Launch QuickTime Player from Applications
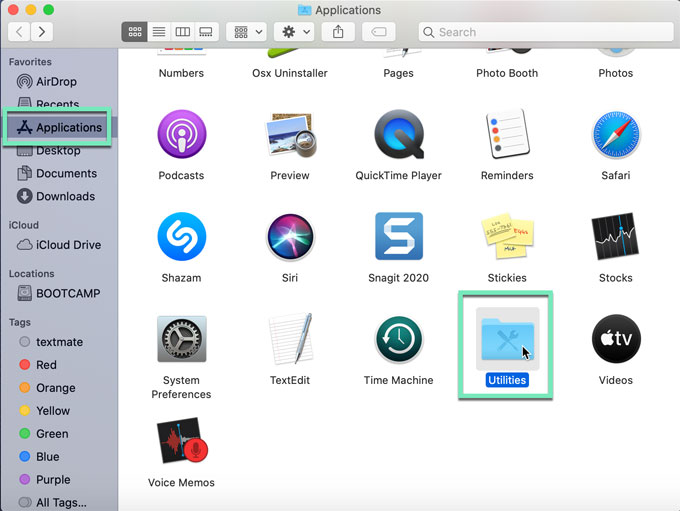Screen dimensions: 680x511 398,135
